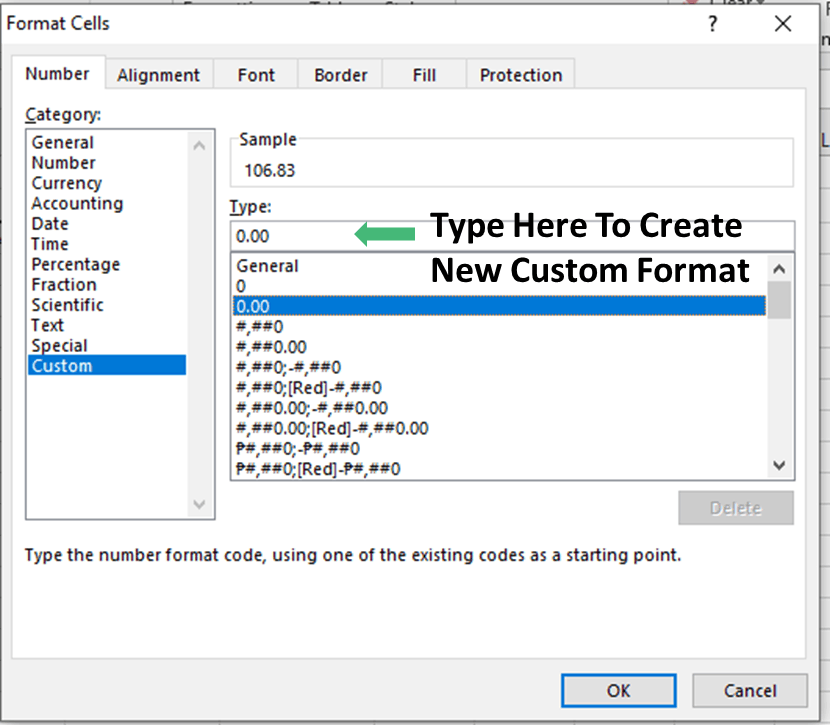The width and height of the screenshot is (830, 725).
Task: Pick the Time category
Action: 107,244
